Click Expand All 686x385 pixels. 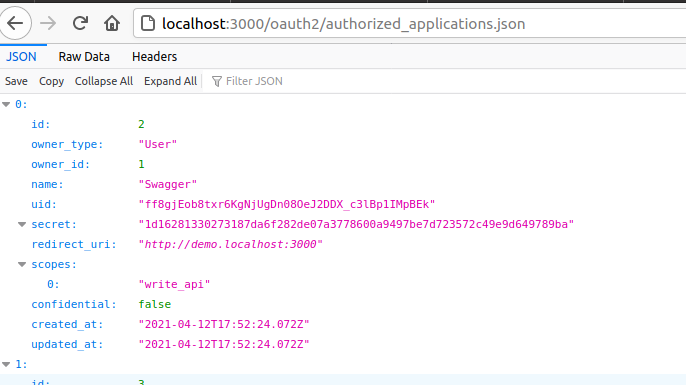170,81
